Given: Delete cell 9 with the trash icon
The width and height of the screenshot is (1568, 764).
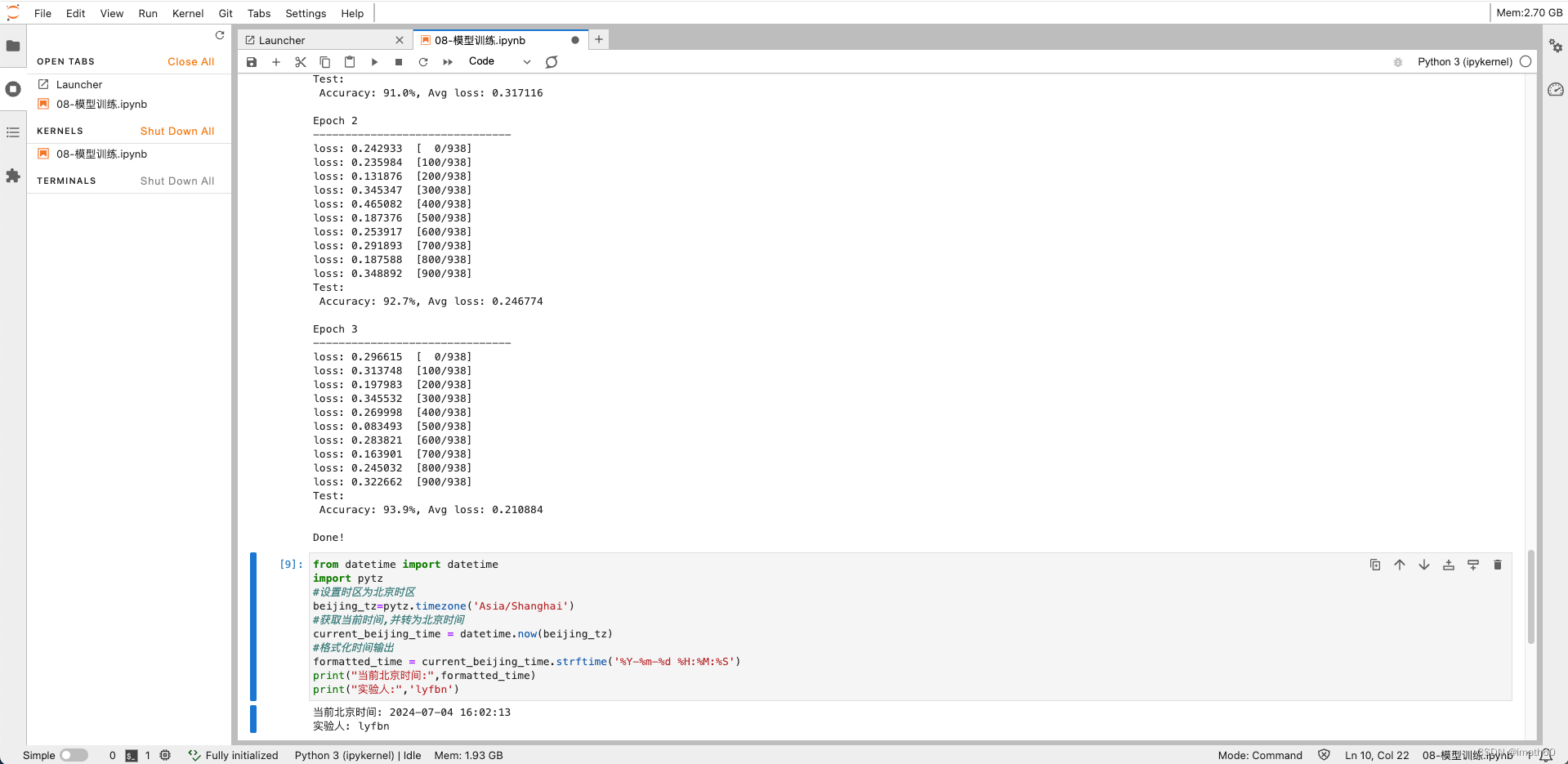Looking at the screenshot, I should (x=1498, y=565).
